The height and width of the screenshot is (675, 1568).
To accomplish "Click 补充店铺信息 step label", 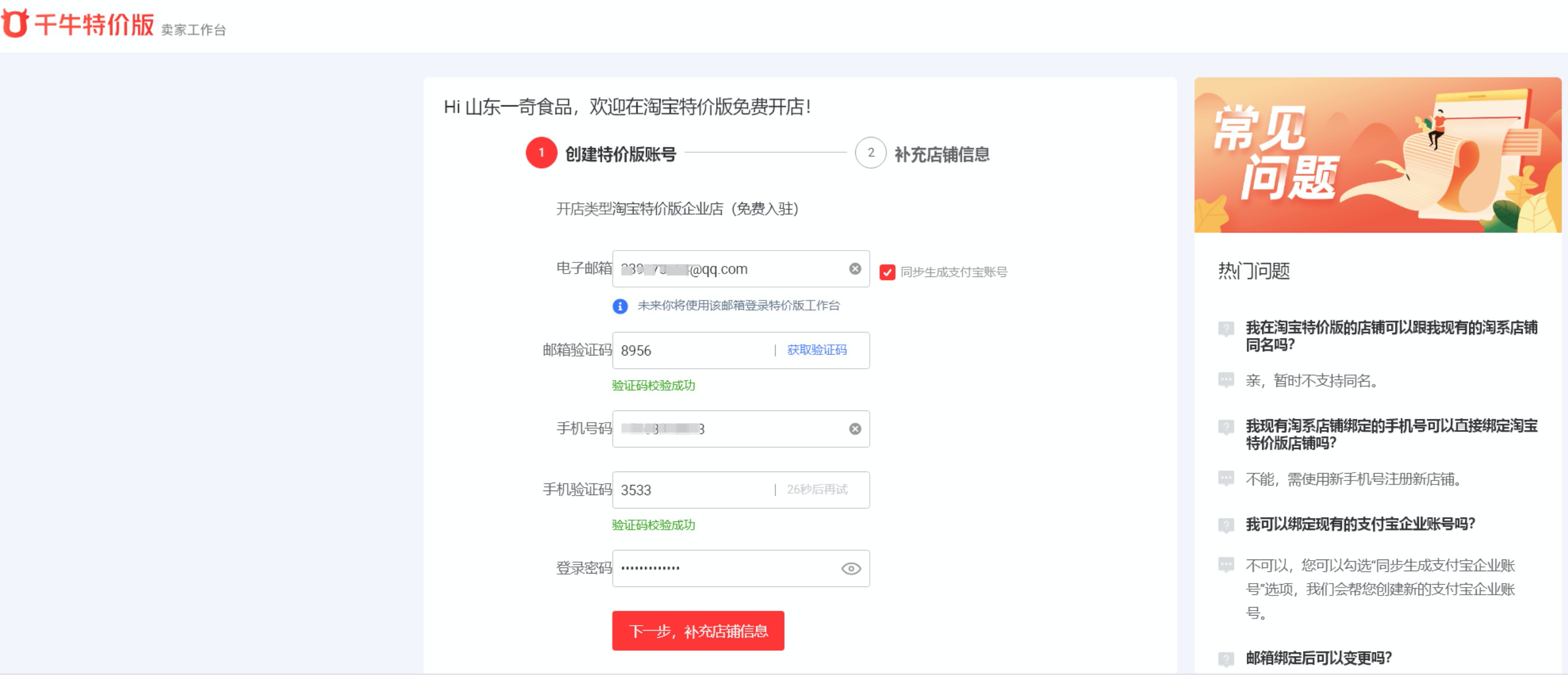I will pyautogui.click(x=941, y=154).
